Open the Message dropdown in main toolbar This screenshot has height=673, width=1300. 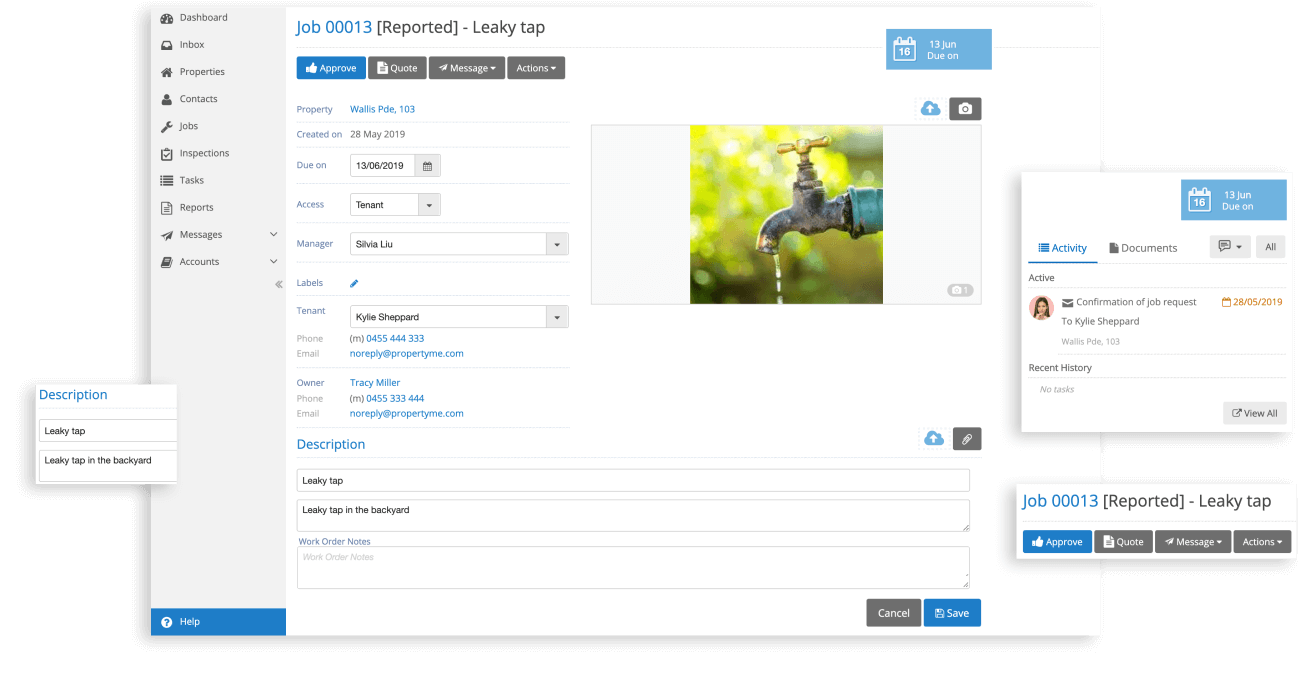[466, 68]
